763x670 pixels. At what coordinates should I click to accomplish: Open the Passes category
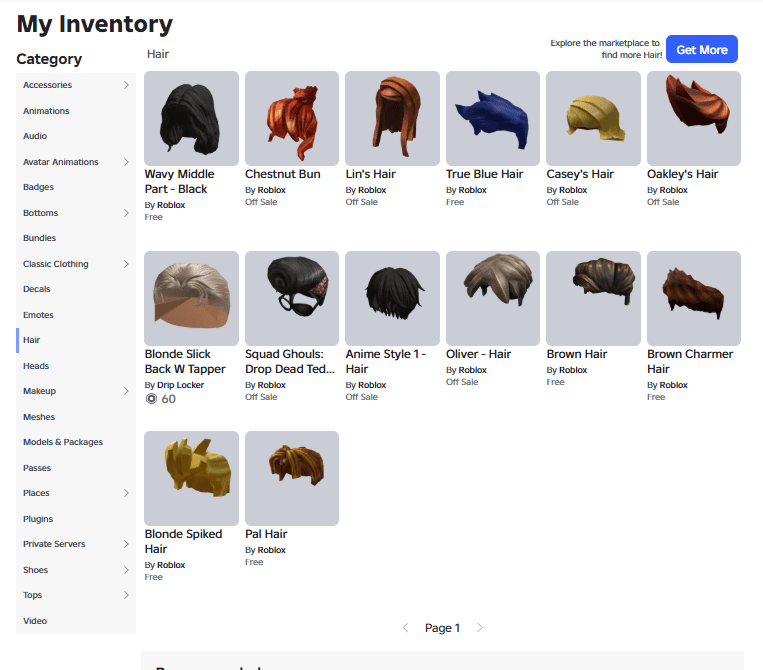pyautogui.click(x=76, y=468)
